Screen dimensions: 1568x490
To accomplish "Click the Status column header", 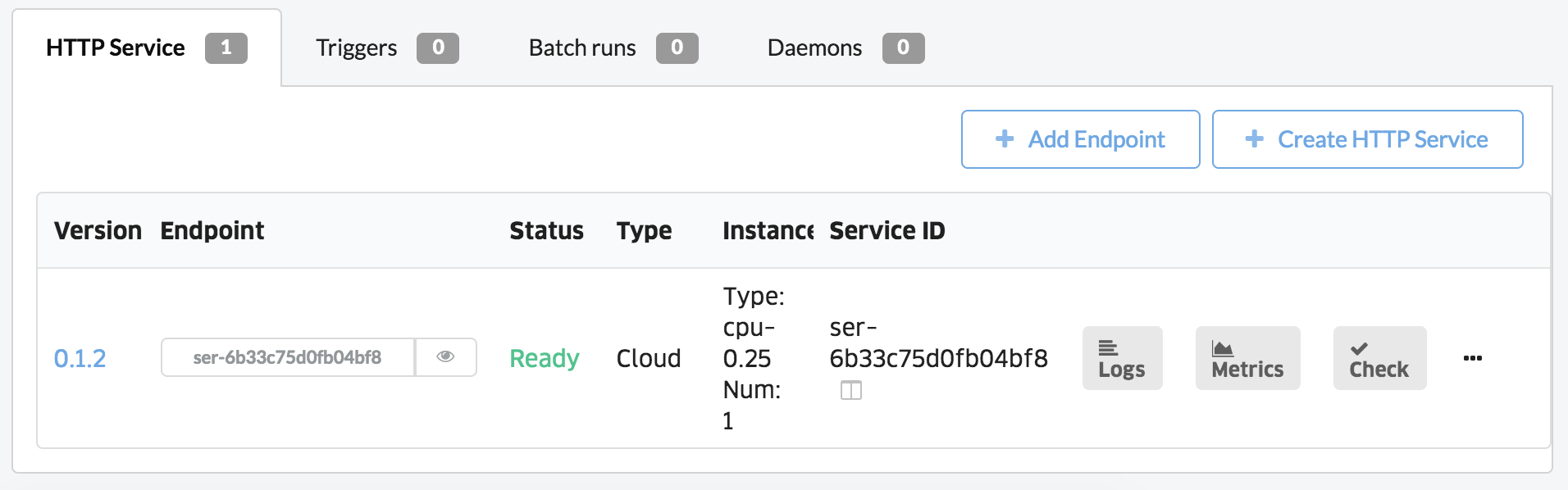I will coord(546,230).
